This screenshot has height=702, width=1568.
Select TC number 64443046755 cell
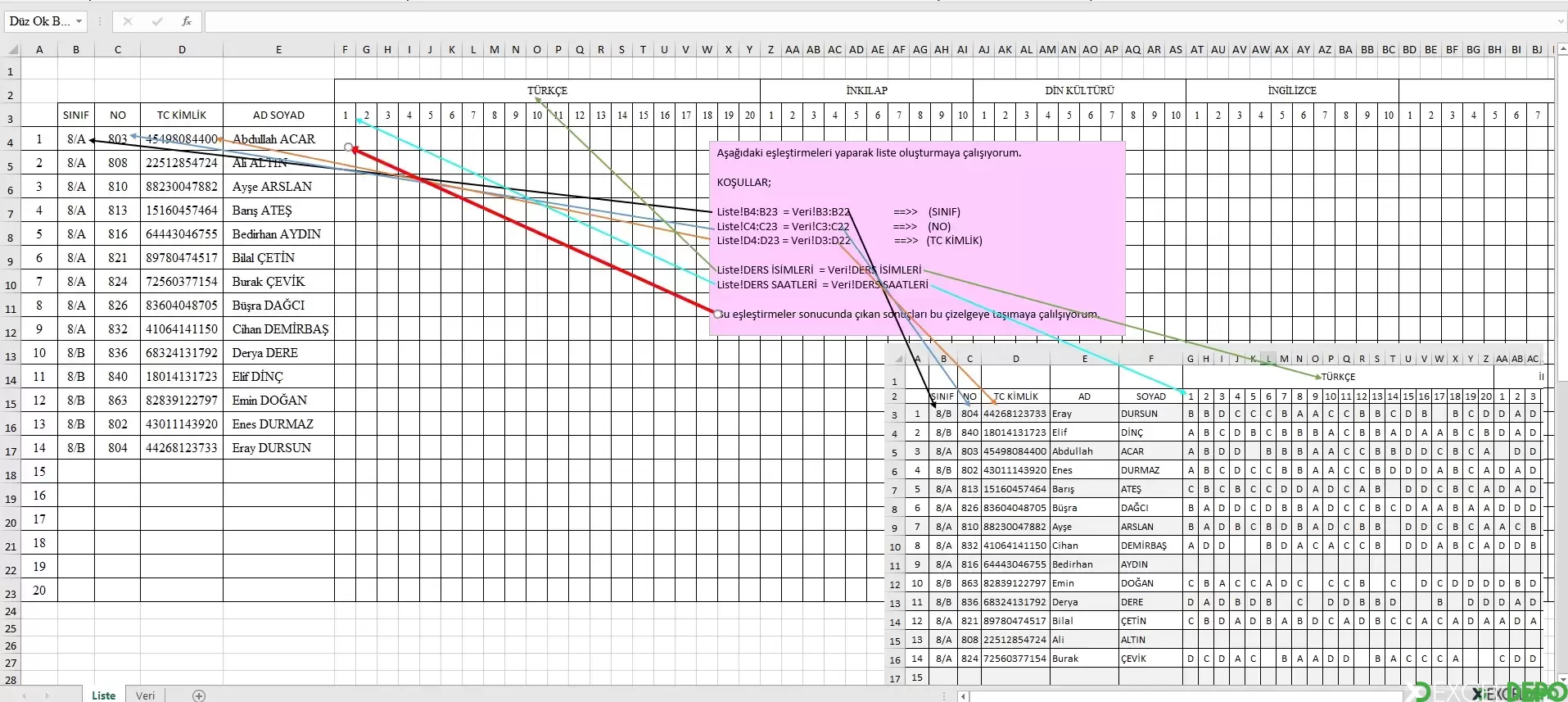tap(182, 234)
